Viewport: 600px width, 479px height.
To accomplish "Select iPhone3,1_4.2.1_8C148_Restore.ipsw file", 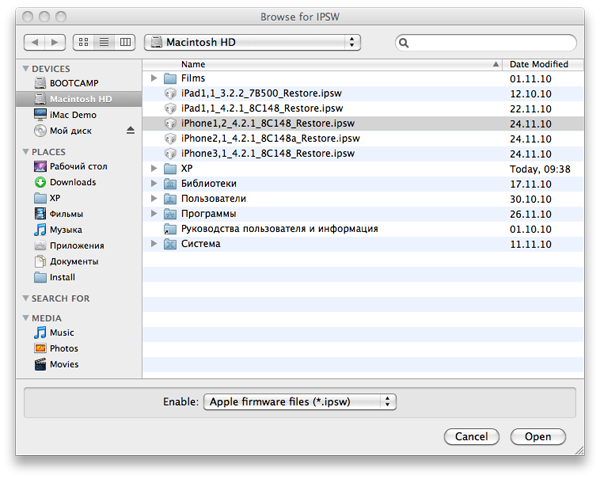I will pyautogui.click(x=363, y=153).
